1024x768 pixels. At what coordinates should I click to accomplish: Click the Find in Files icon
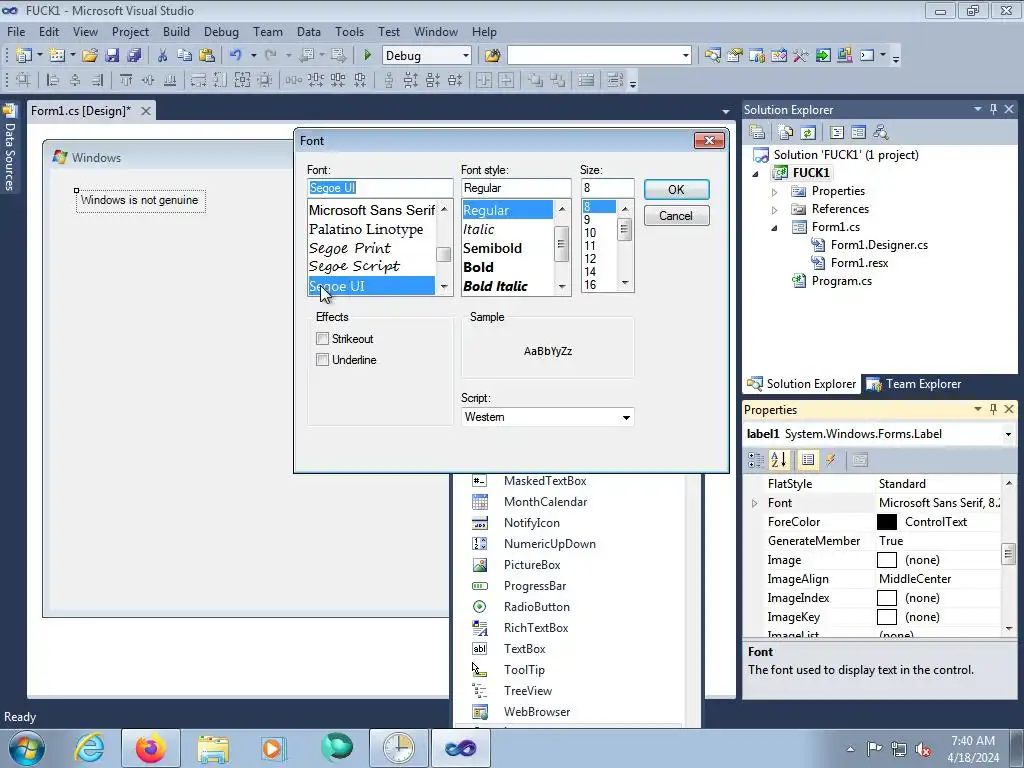click(x=492, y=56)
